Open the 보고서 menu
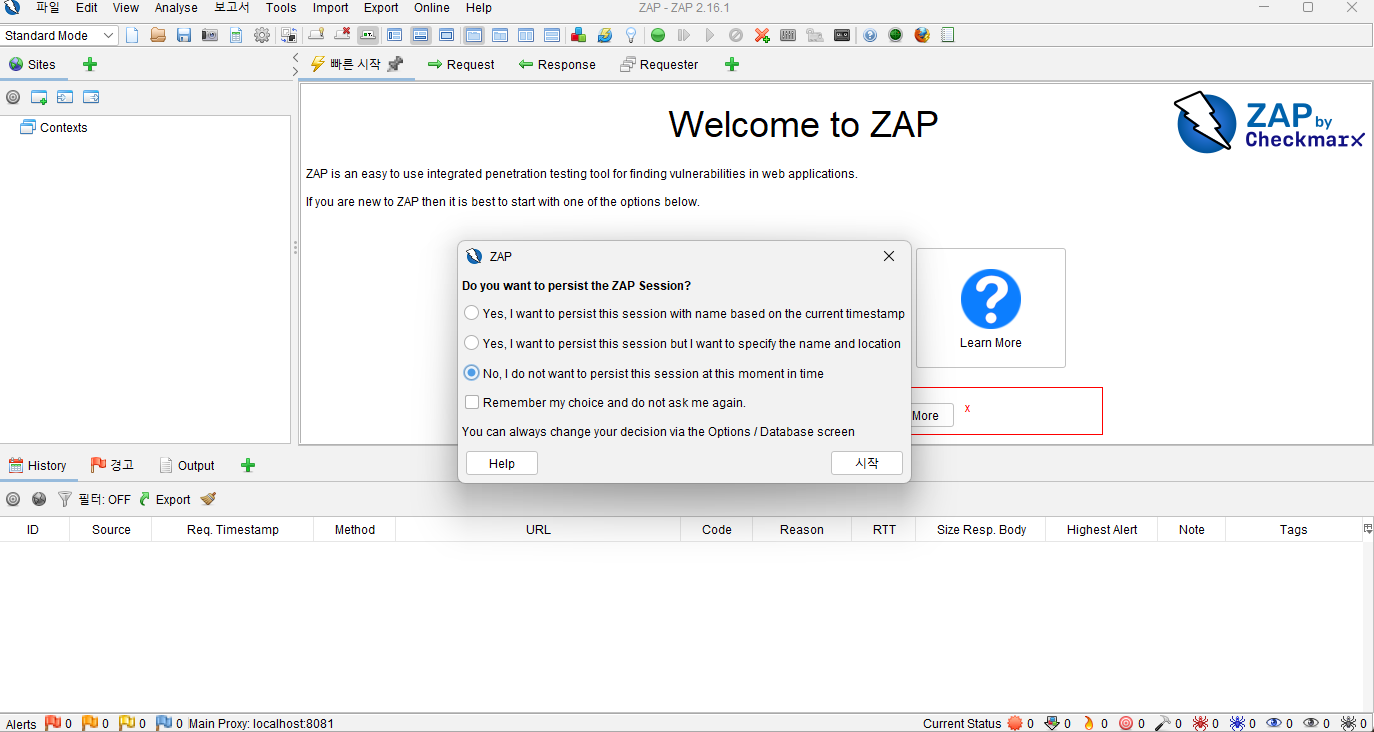 point(232,7)
